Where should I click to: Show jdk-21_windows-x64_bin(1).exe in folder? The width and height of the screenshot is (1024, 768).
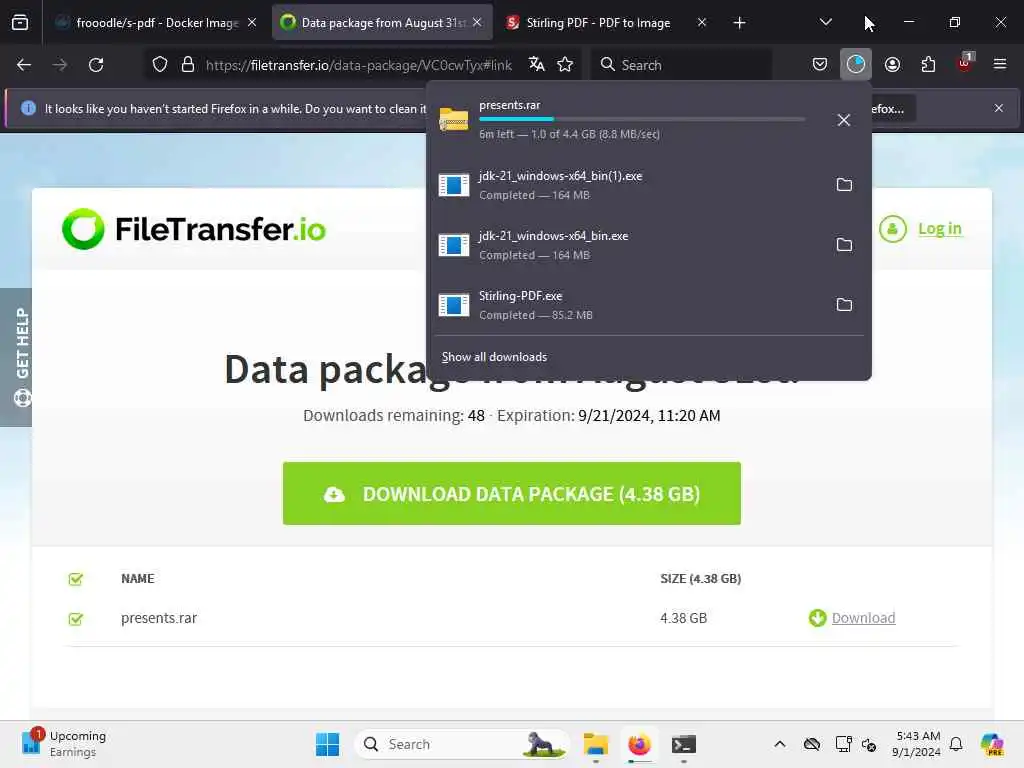coord(844,185)
